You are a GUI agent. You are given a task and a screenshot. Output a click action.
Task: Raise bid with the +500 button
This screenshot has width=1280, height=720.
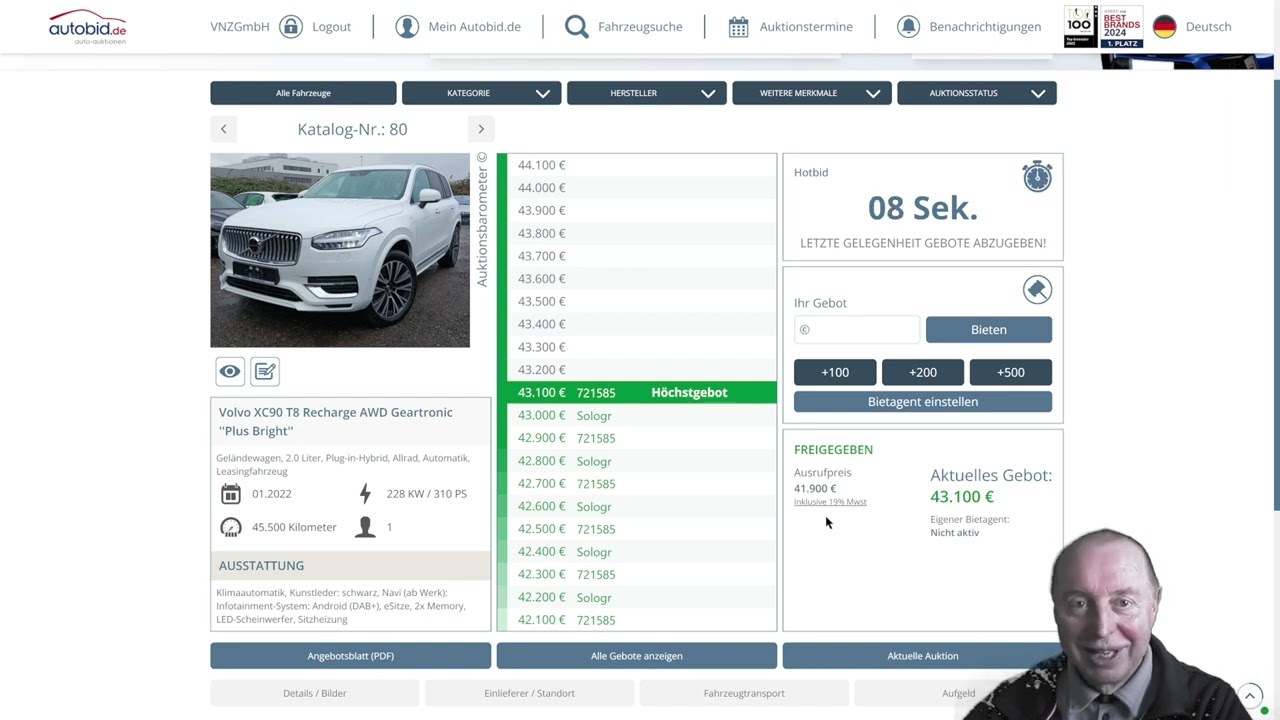(1011, 372)
